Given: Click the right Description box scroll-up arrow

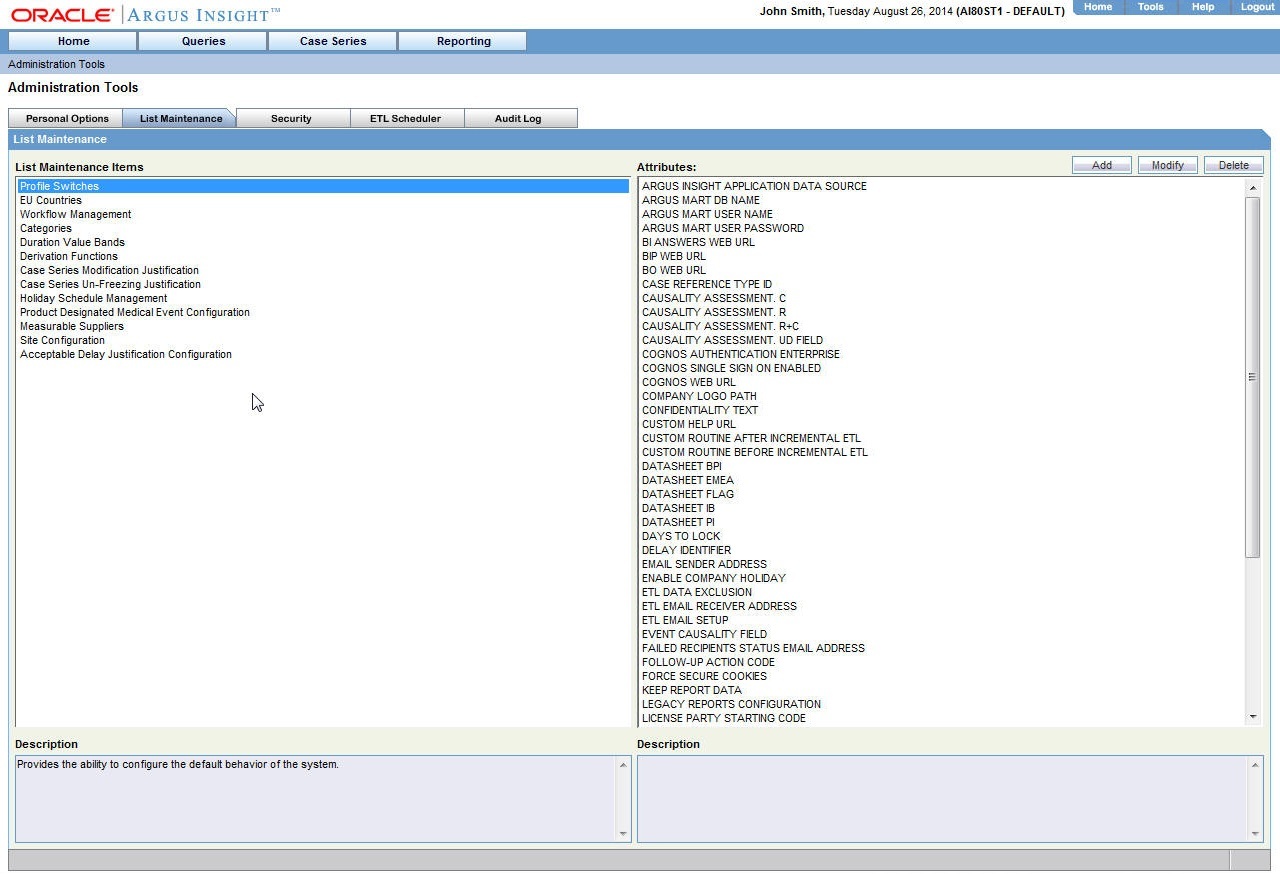Looking at the screenshot, I should 1255,765.
